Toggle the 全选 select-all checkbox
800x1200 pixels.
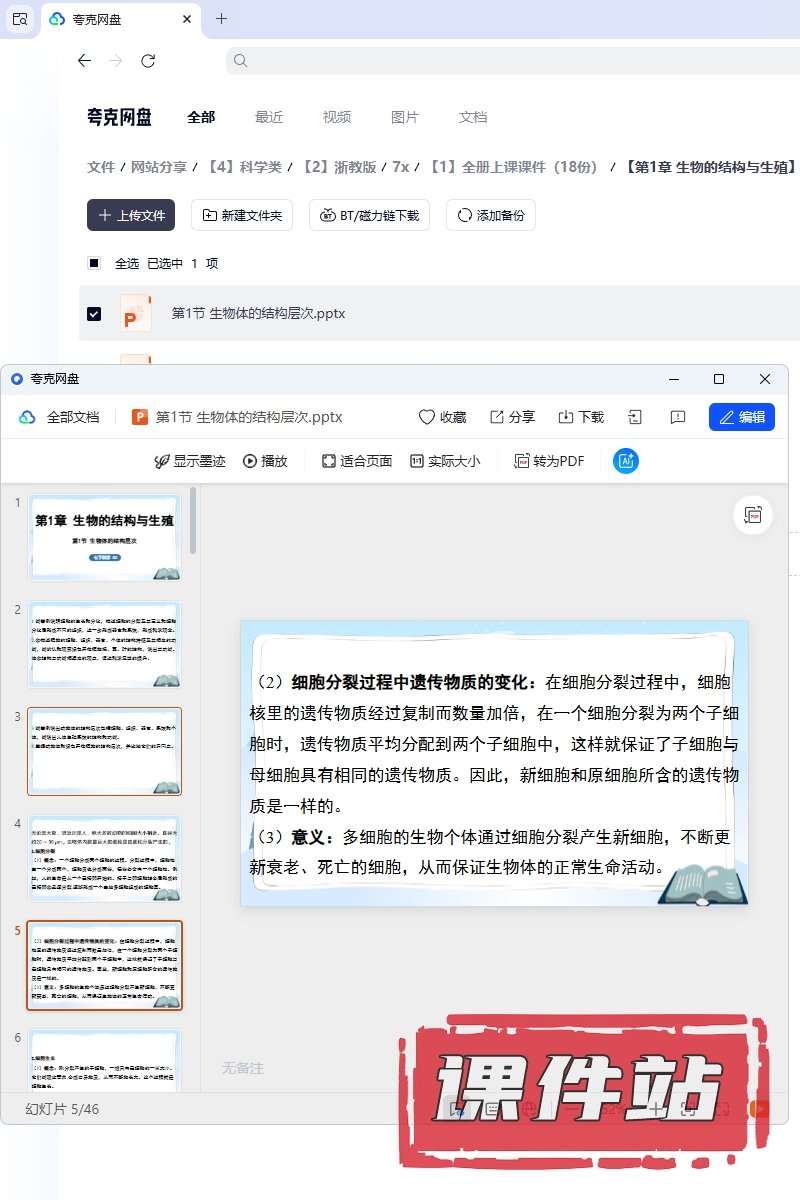click(x=94, y=264)
